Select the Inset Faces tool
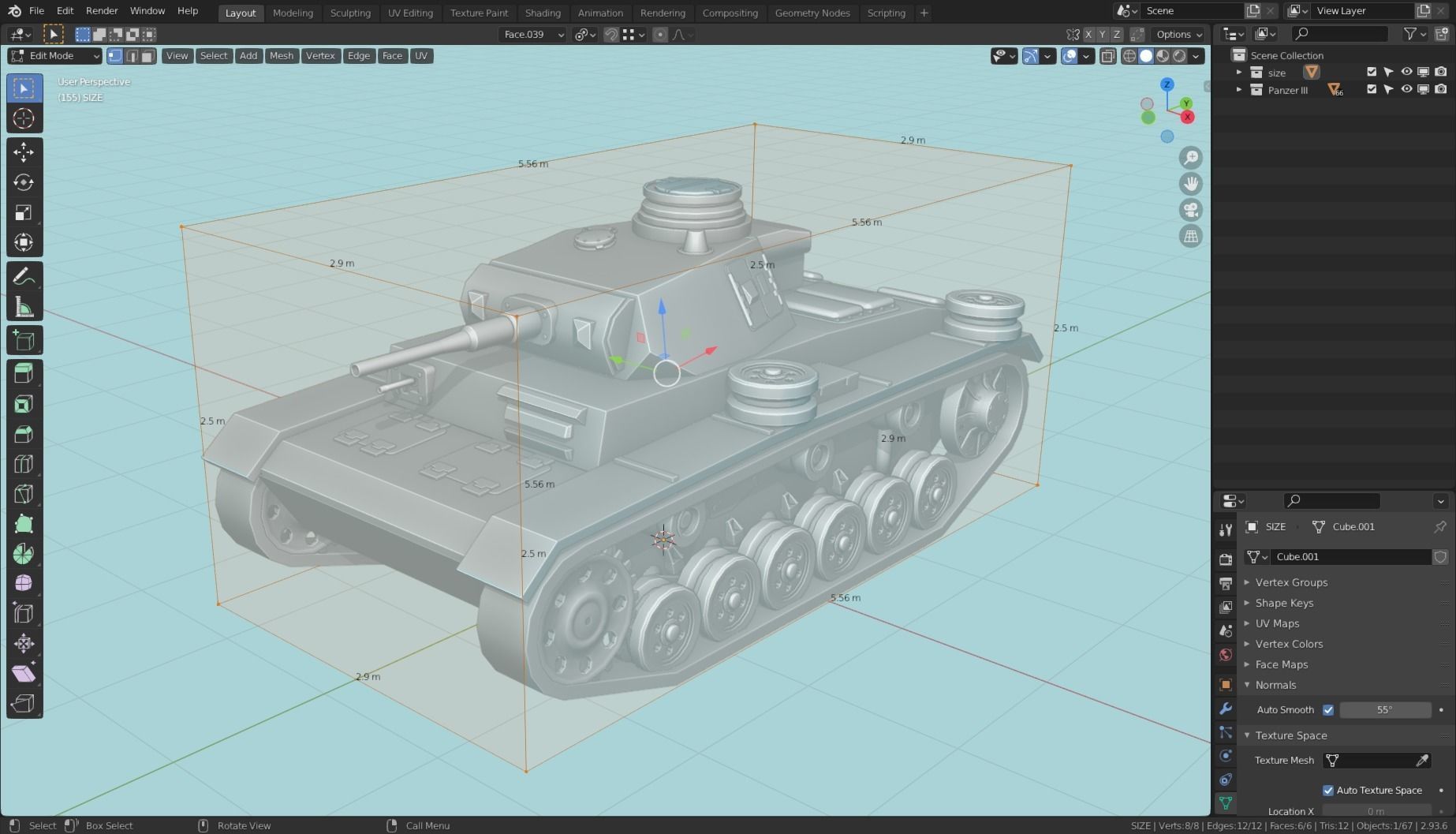This screenshot has height=834, width=1456. point(24,404)
